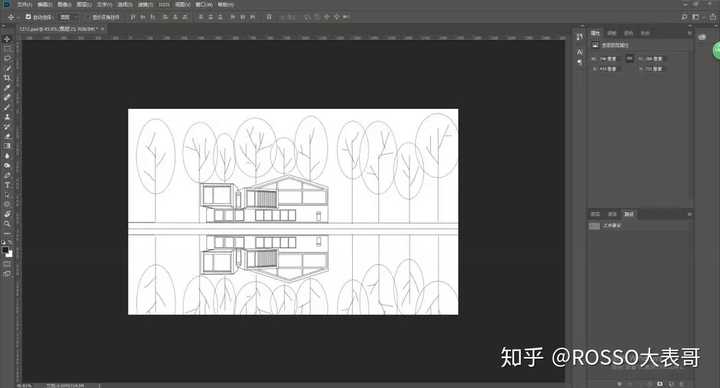Image resolution: width=720 pixels, height=388 pixels.
Task: Open the Window menu
Action: [x=203, y=4]
